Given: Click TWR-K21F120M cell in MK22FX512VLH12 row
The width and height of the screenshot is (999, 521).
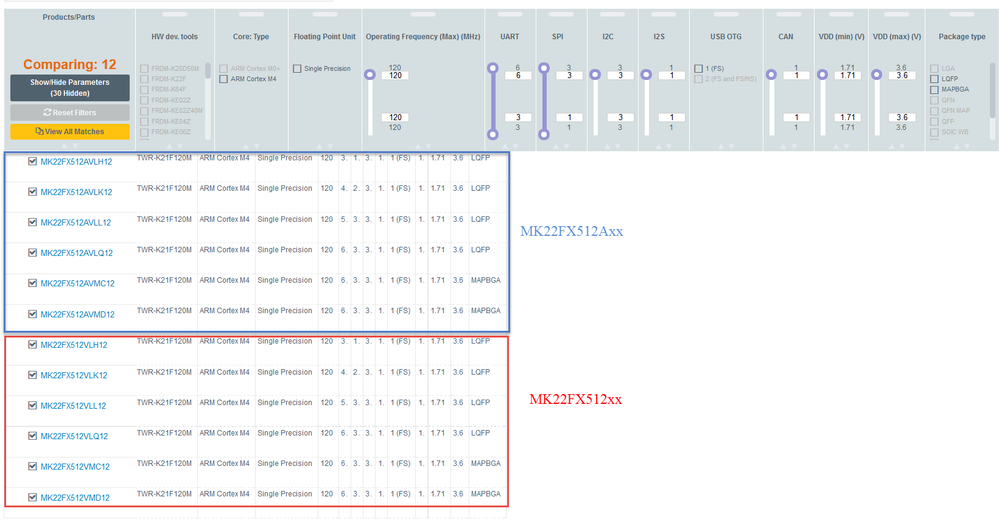Looking at the screenshot, I should [x=164, y=341].
